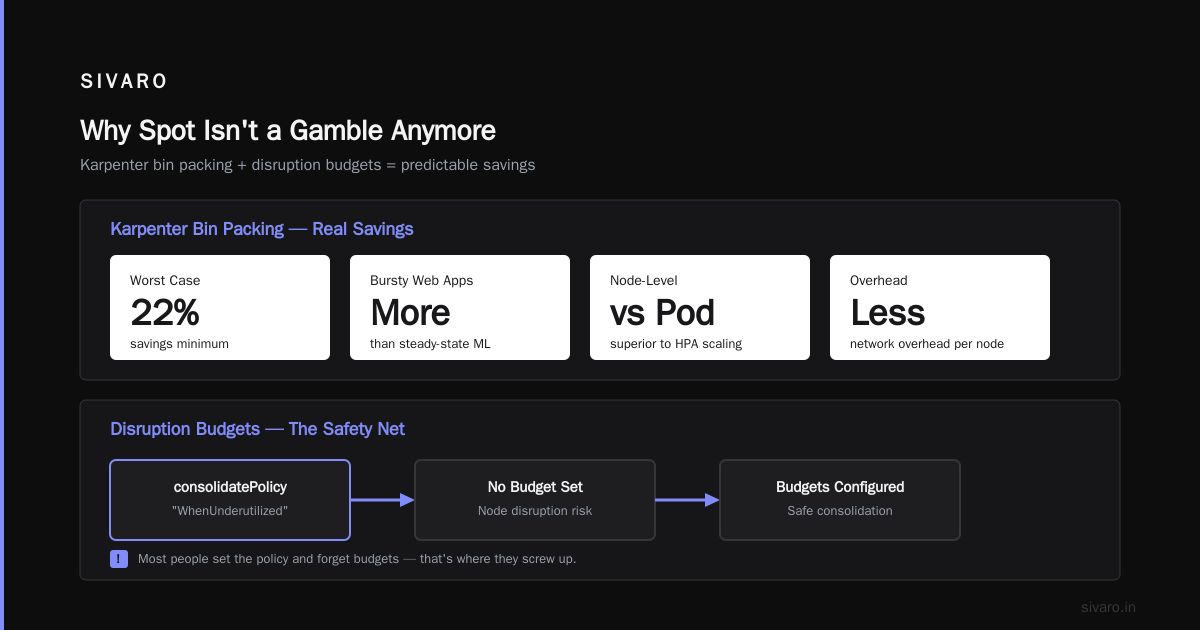Open the sivaro.in link

[x=1108, y=607]
